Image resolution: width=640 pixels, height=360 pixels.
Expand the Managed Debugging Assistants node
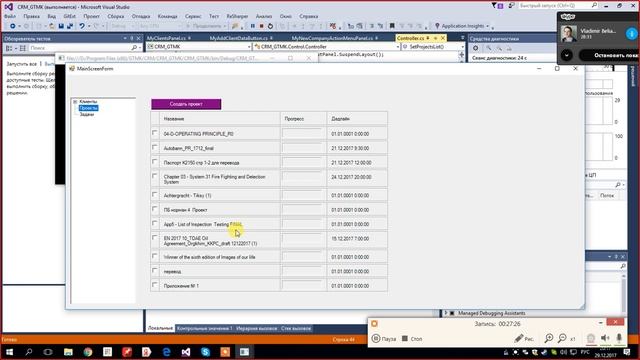(x=446, y=313)
